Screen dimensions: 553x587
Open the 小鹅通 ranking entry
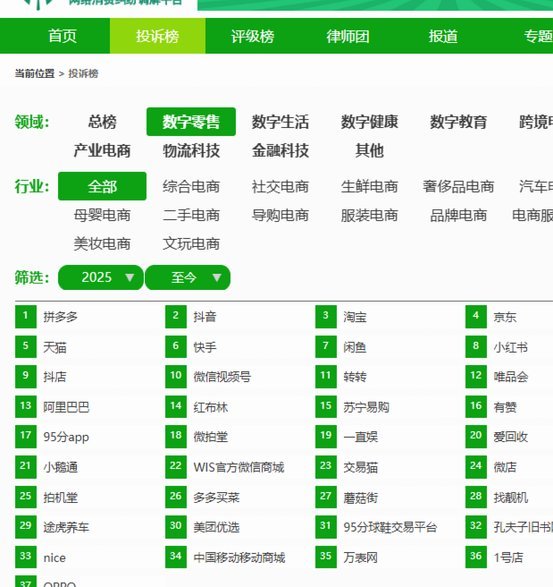coord(60,467)
